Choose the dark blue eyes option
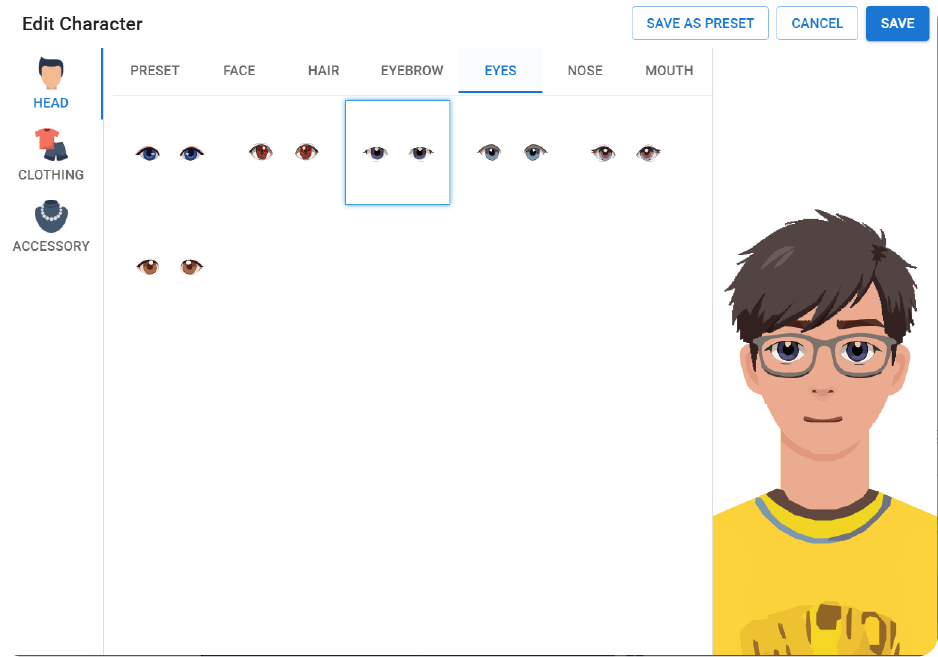The height and width of the screenshot is (657, 938). pos(169,153)
